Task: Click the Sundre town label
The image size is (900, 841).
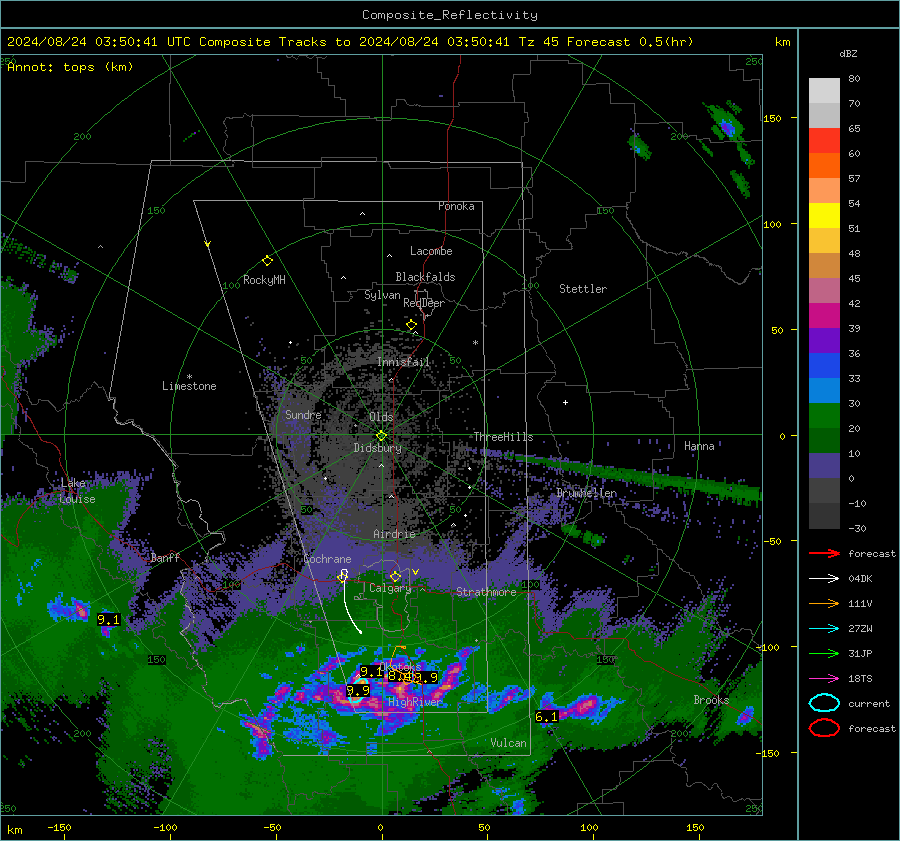Action: (303, 414)
